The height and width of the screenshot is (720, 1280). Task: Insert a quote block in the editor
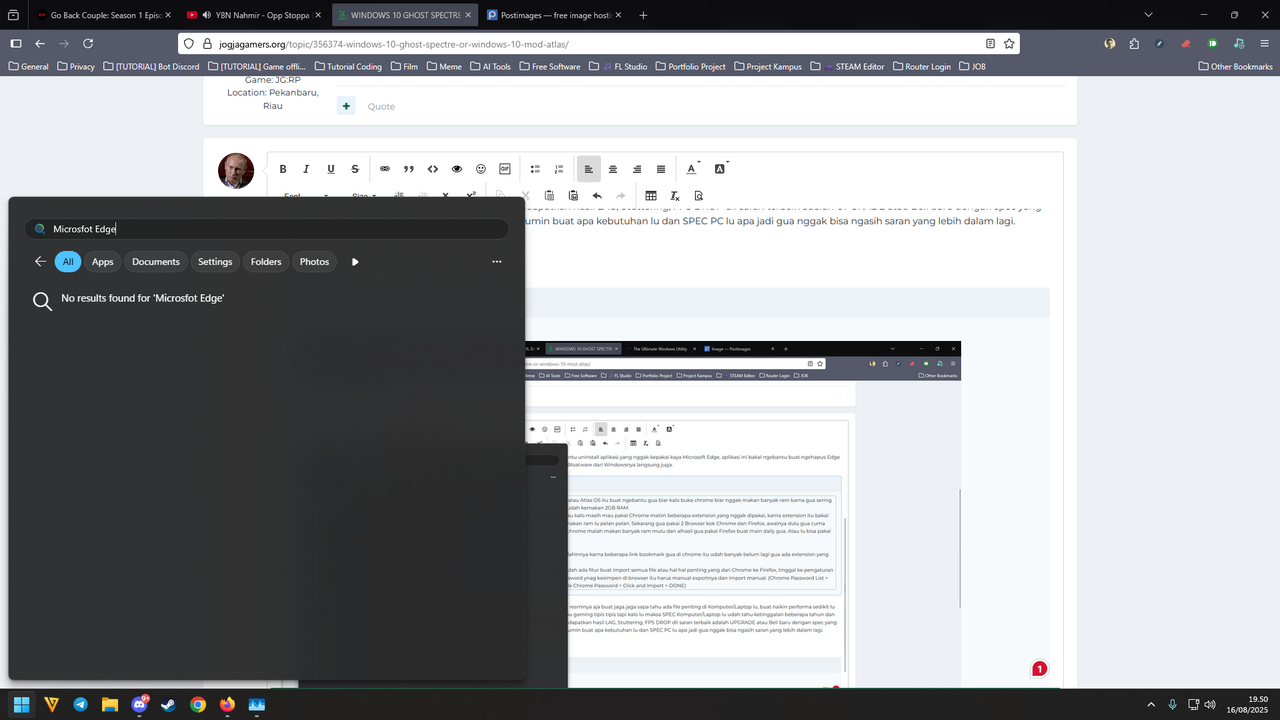pos(409,169)
